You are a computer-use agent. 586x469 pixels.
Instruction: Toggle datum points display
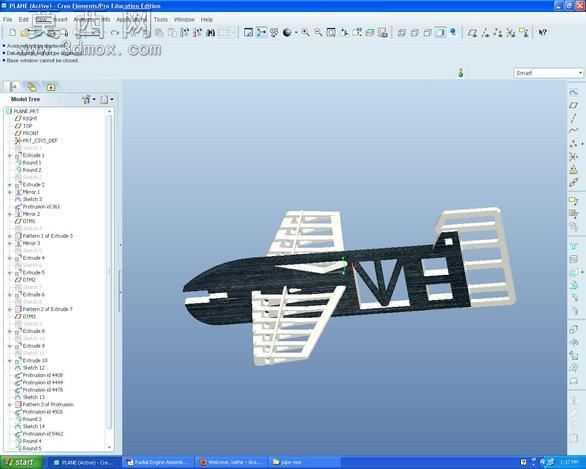point(498,33)
